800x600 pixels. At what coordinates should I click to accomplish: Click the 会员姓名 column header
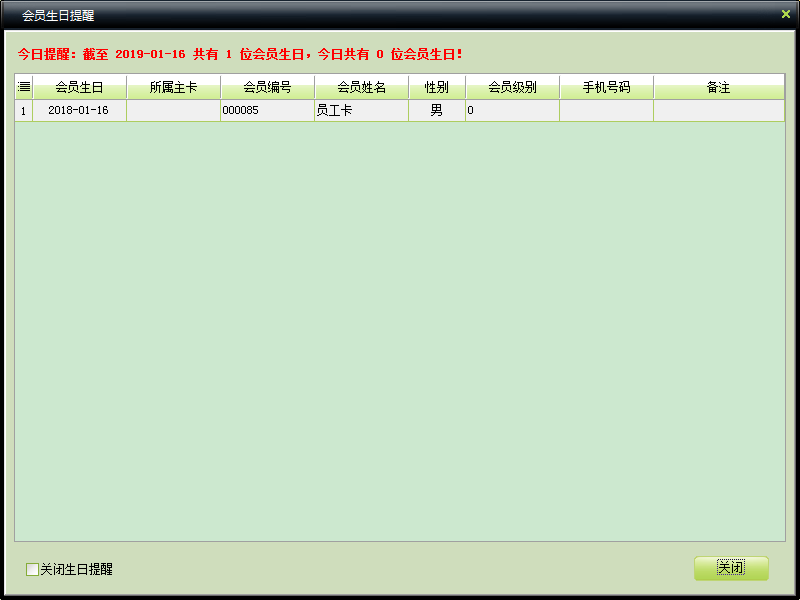click(x=361, y=87)
